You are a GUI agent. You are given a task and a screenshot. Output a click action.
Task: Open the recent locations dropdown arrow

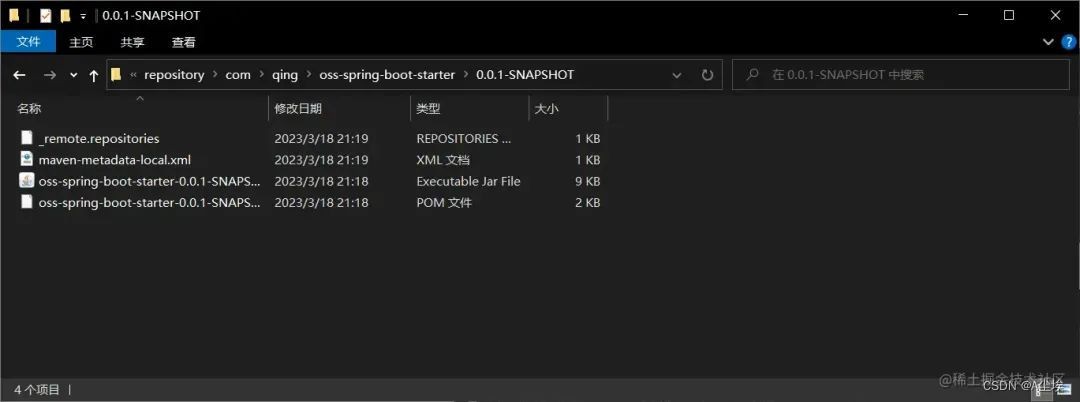pos(72,75)
